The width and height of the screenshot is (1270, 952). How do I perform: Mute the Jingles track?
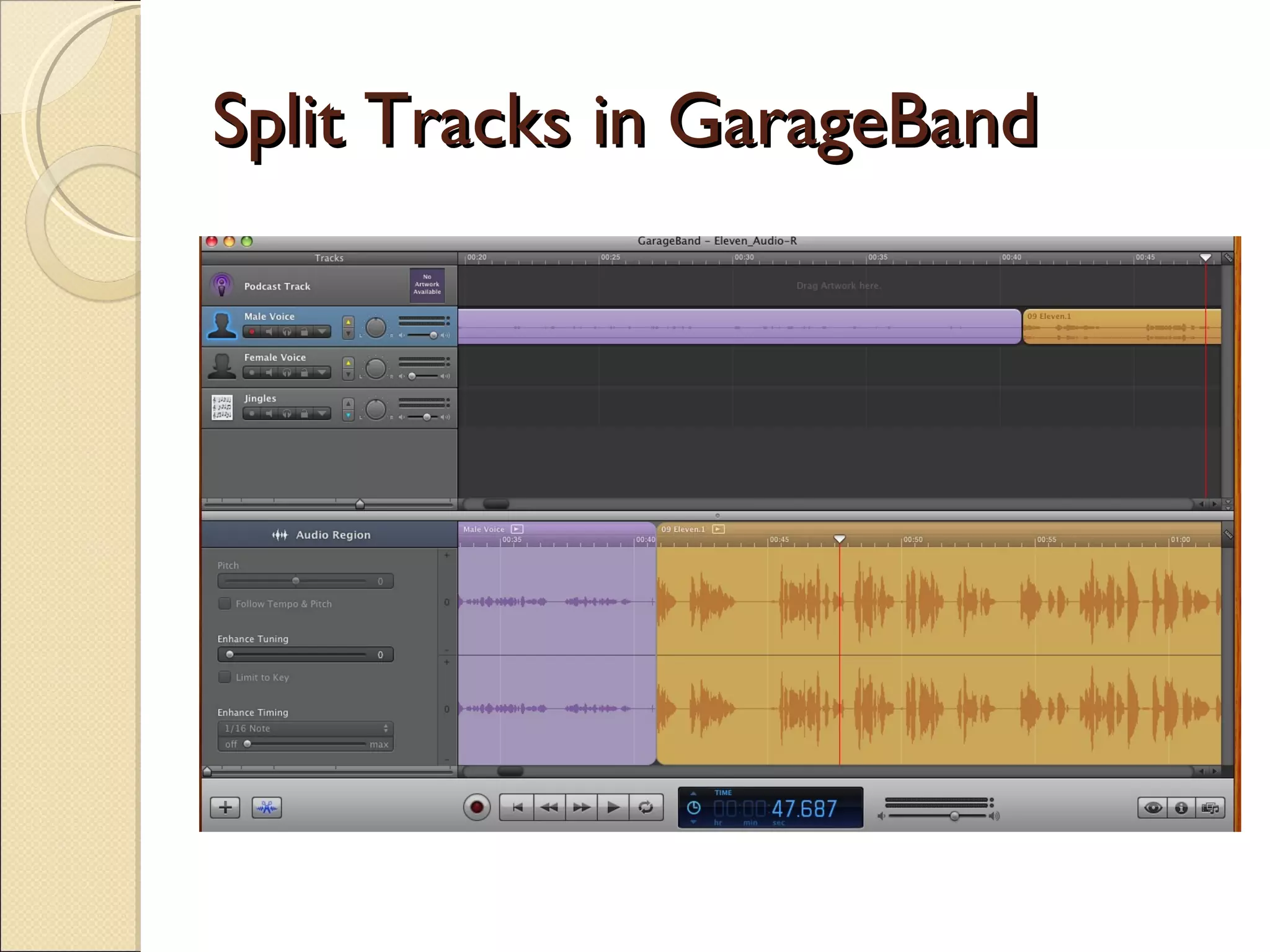[269, 414]
